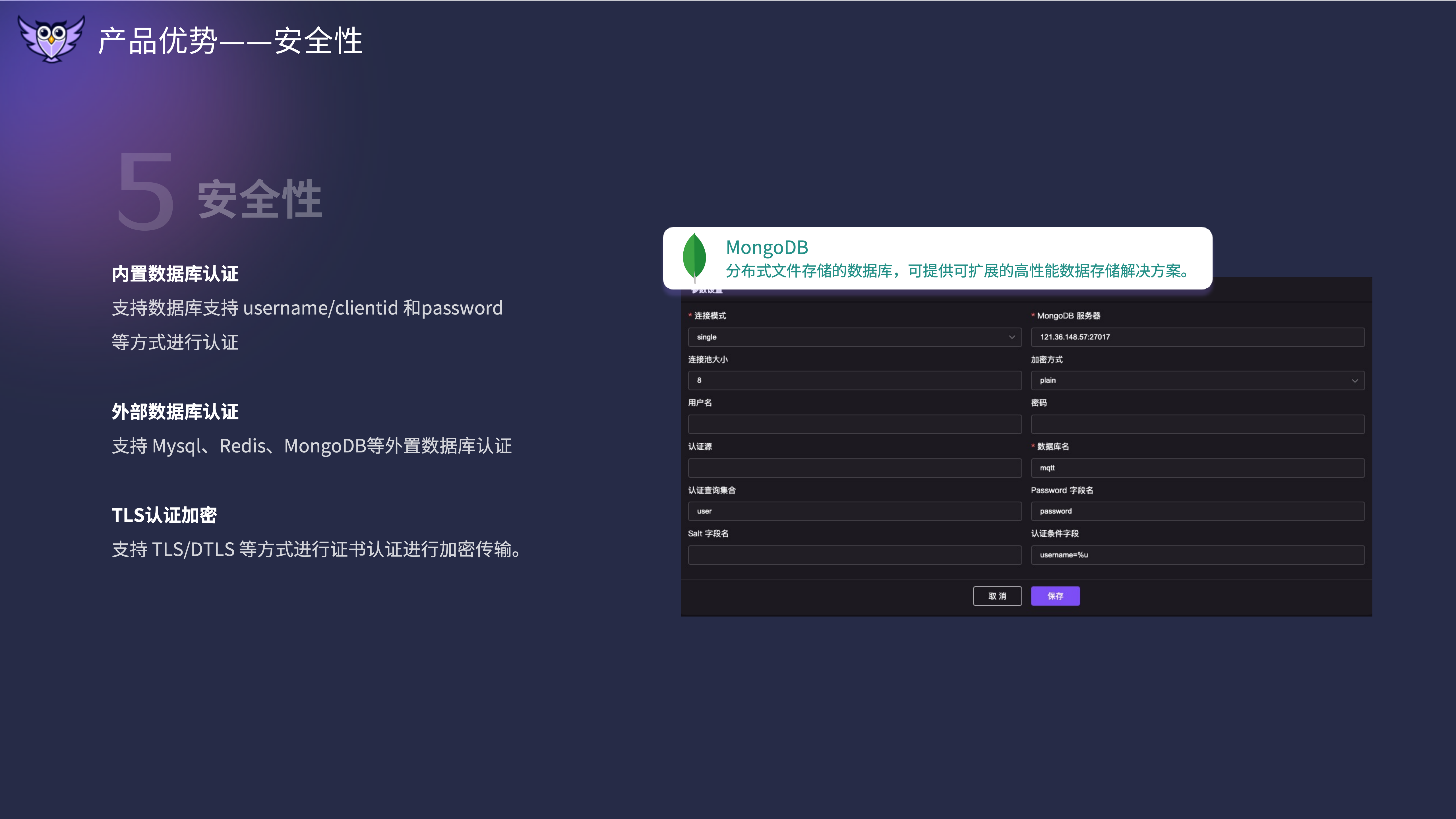This screenshot has height=819, width=1456.
Task: Click the 连接模式 field label
Action: click(710, 315)
